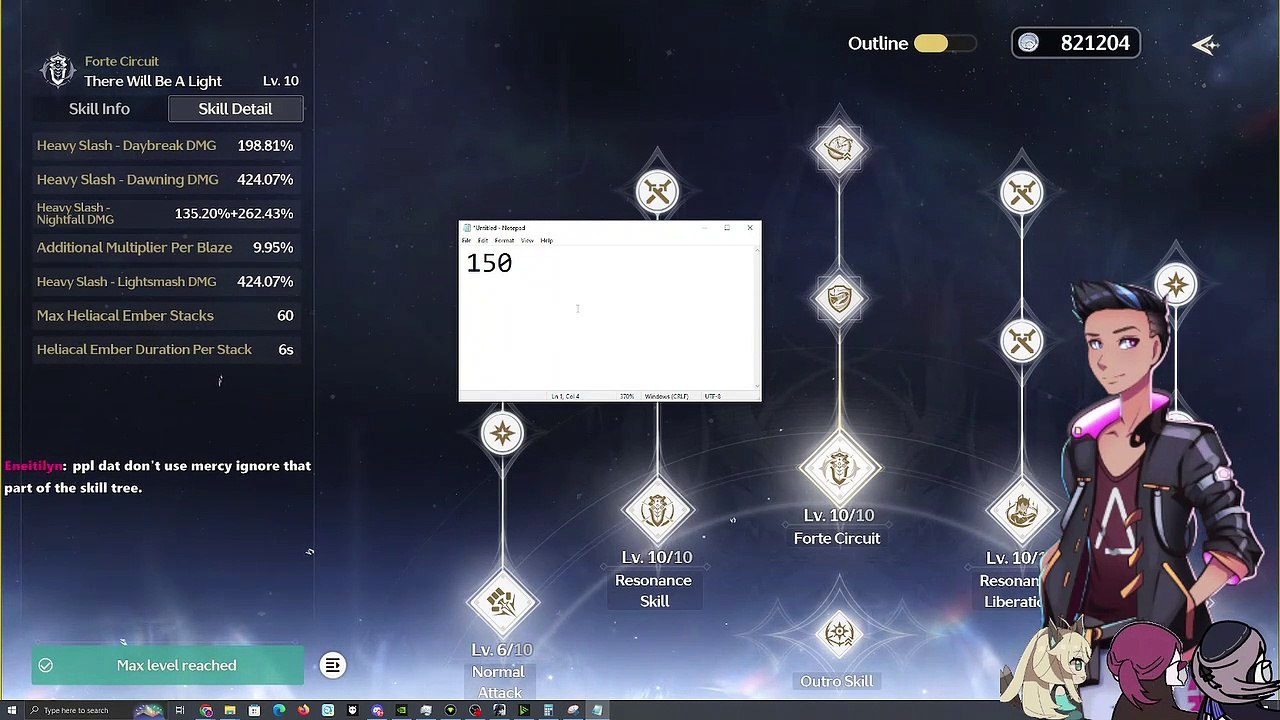Open Windows Start menu
Screen dimensions: 1280x720
11,710
